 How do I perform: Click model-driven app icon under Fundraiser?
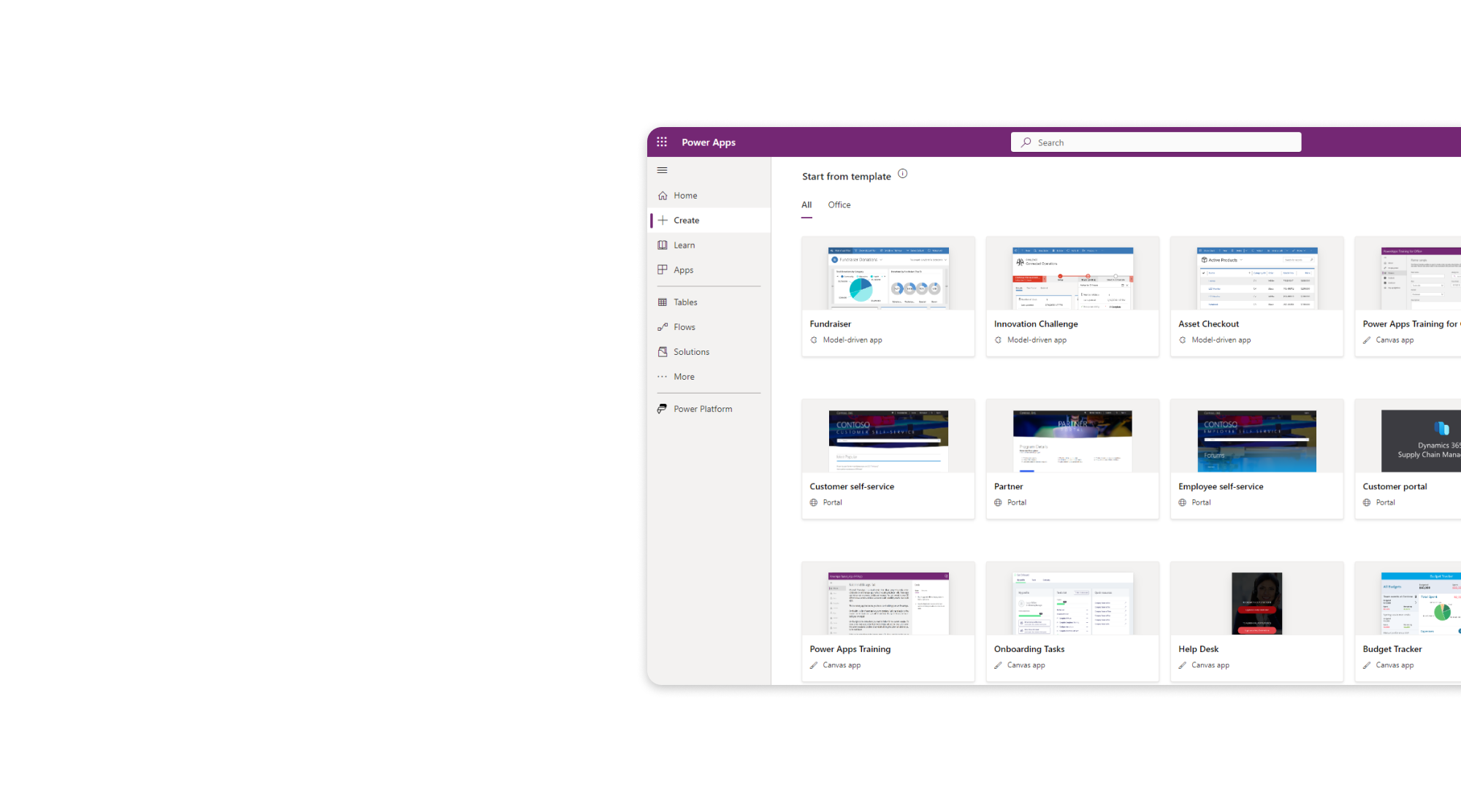[814, 340]
